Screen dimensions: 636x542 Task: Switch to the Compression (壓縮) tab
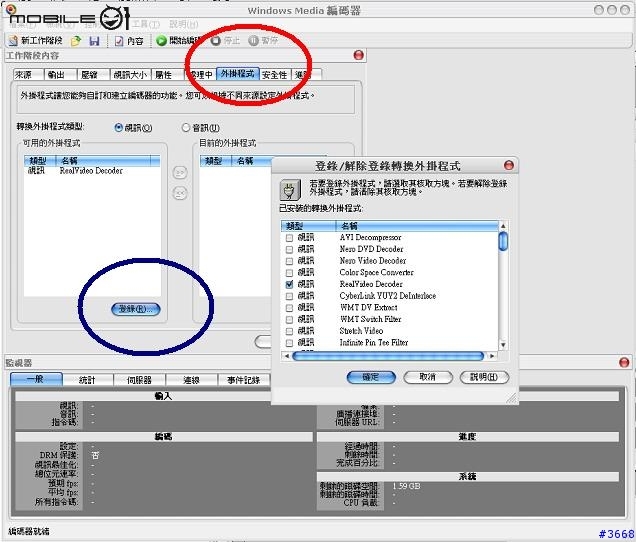[x=94, y=75]
